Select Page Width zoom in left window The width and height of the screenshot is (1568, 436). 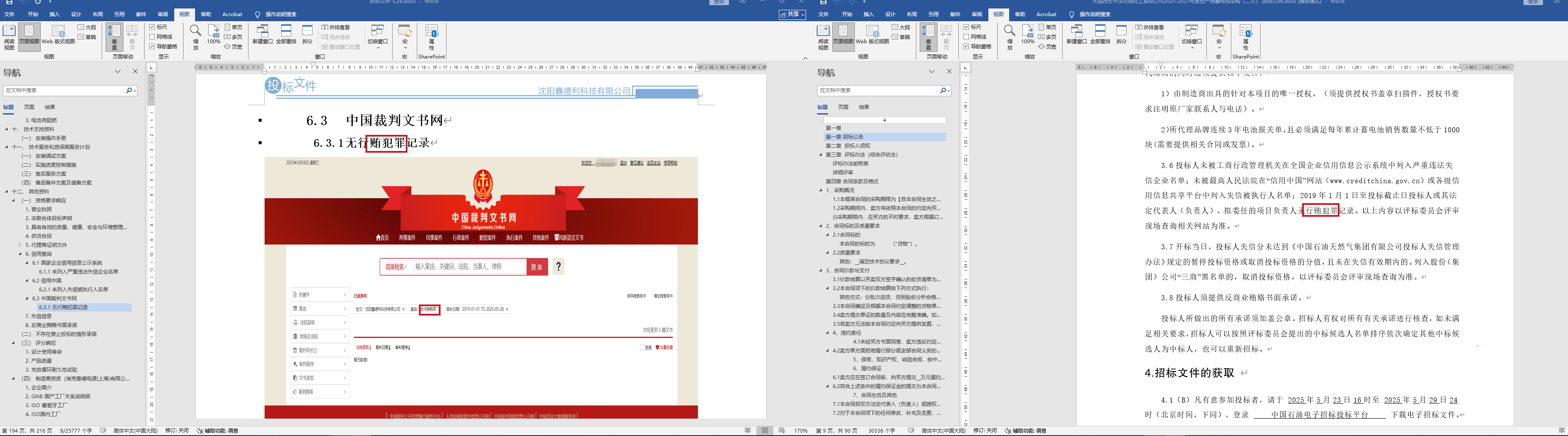234,47
